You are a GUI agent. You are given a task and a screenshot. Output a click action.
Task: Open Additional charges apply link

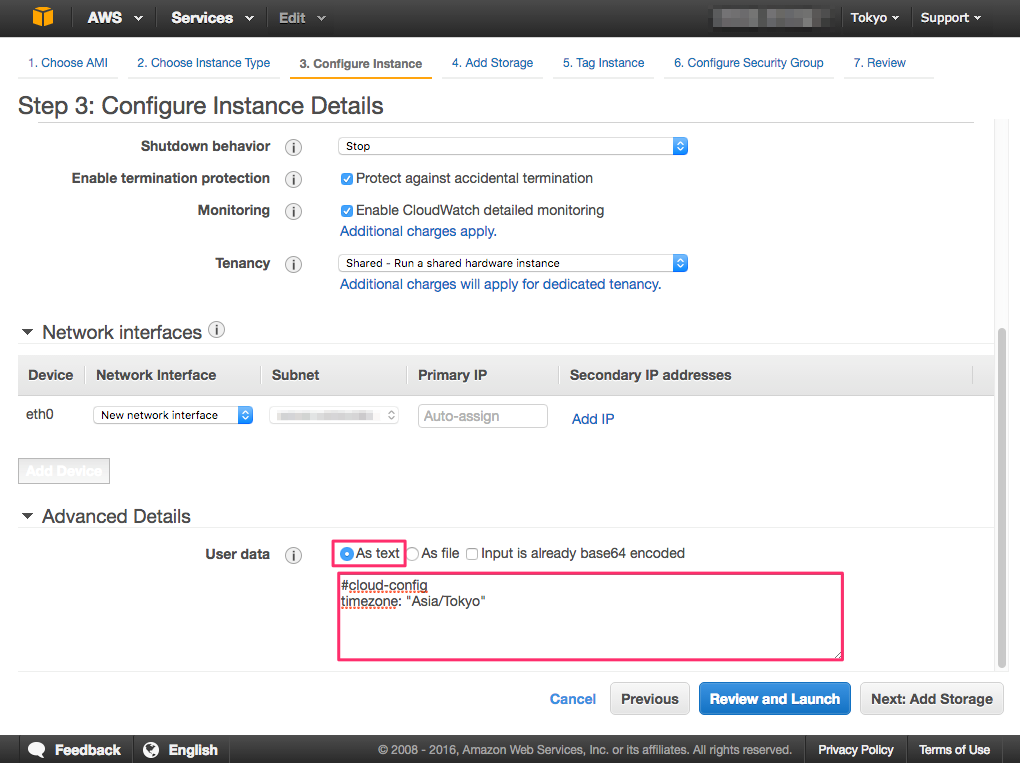418,232
